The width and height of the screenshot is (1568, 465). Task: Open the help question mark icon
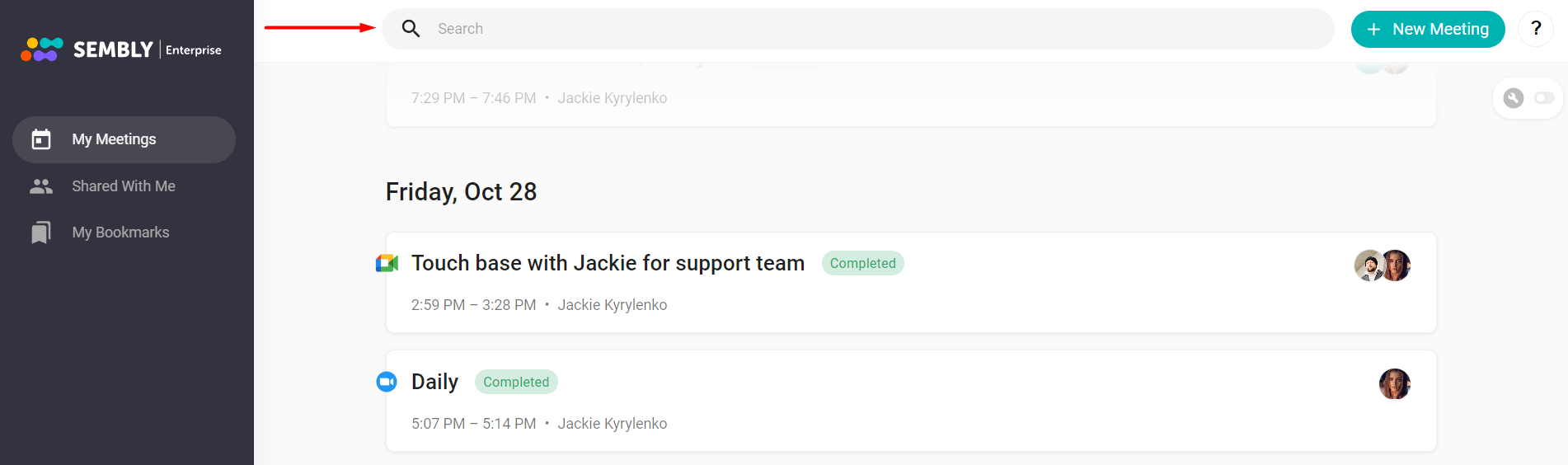coord(1536,29)
